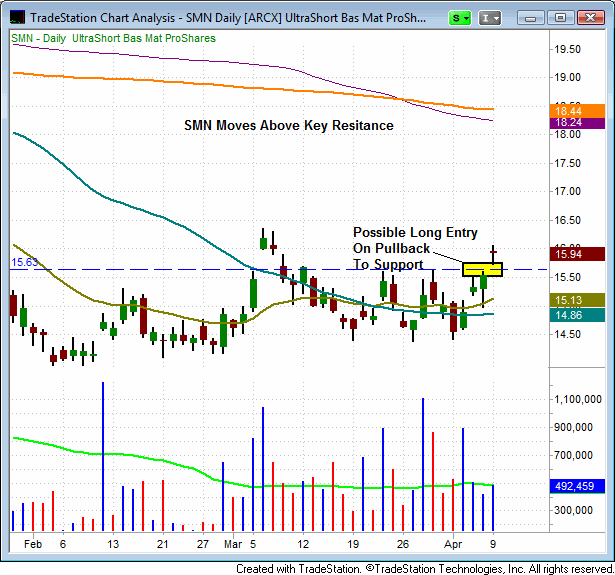The image size is (615, 575).
Task: Maximize the chart analysis window
Action: (560, 18)
